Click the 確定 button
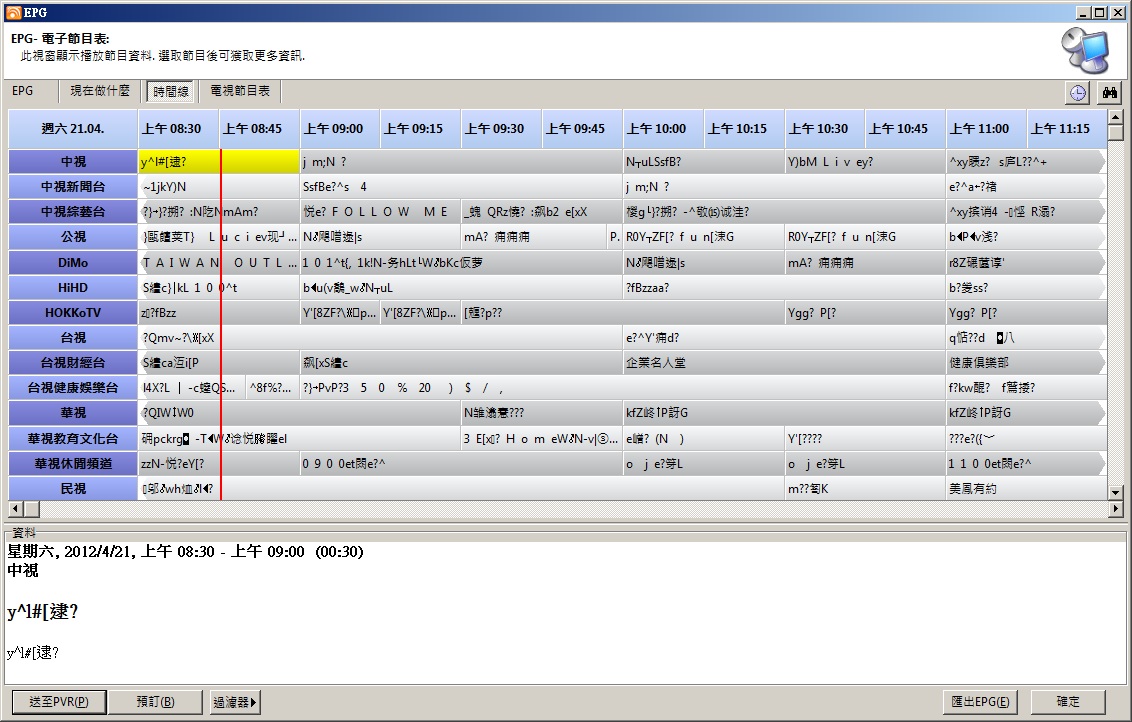 (1068, 702)
